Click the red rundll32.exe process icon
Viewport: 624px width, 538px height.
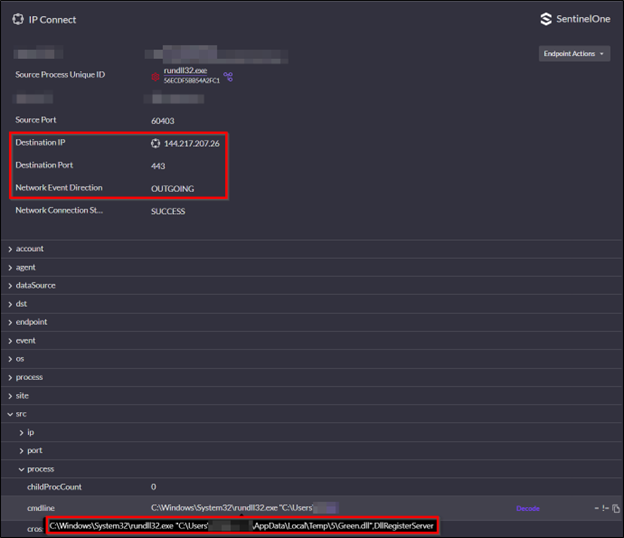[x=156, y=76]
